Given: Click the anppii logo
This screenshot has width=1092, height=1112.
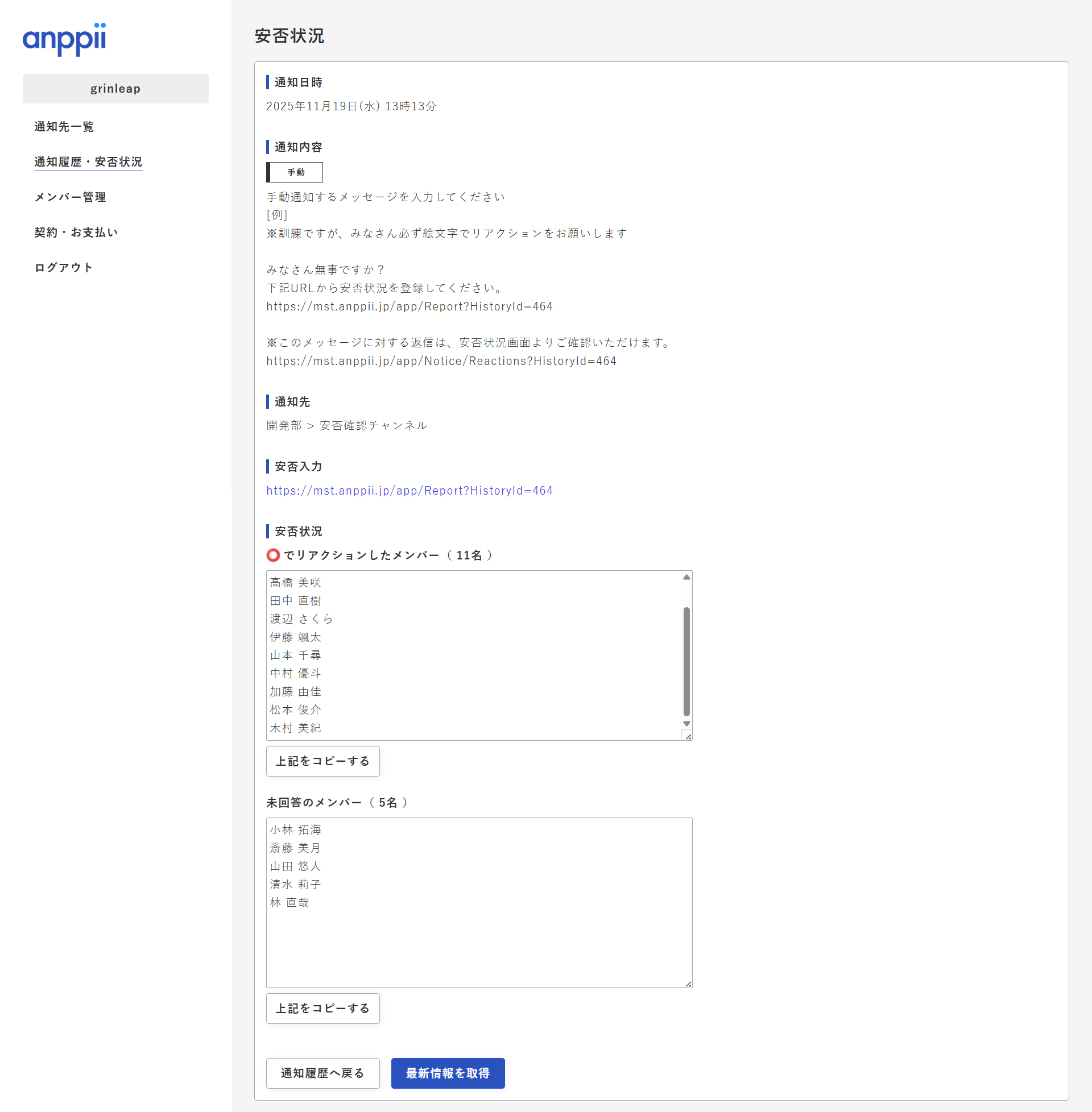Looking at the screenshot, I should pos(64,39).
